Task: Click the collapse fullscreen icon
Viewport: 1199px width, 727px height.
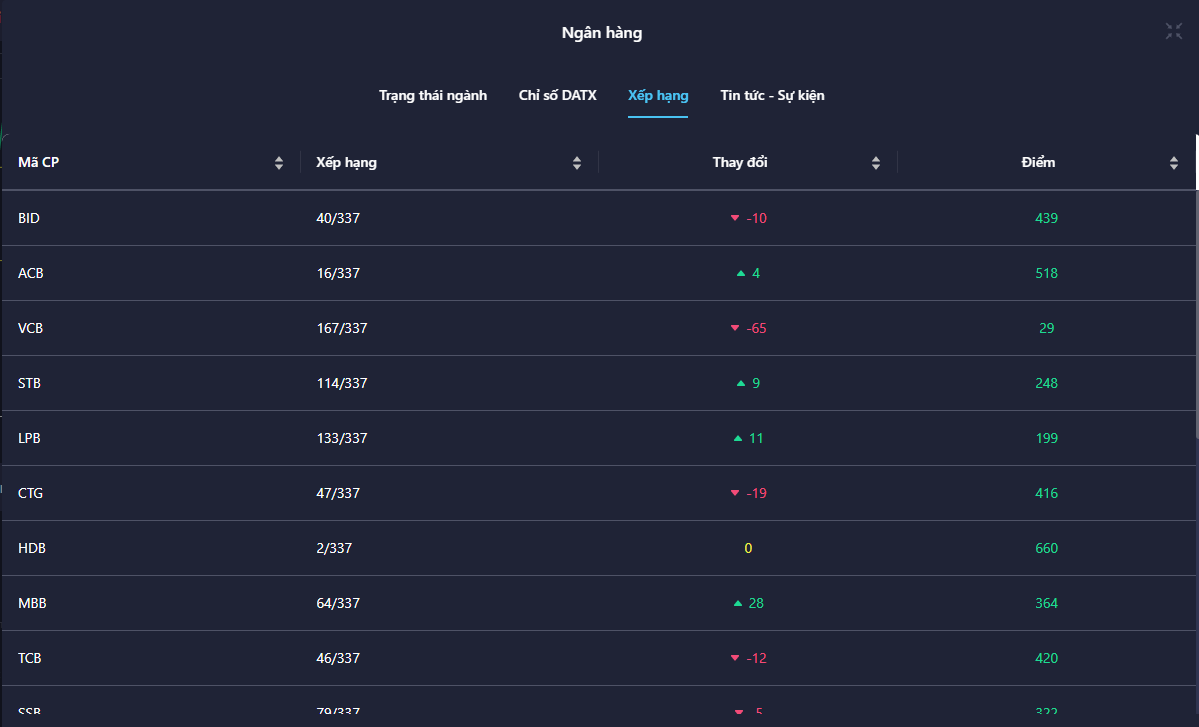Action: [x=1174, y=31]
